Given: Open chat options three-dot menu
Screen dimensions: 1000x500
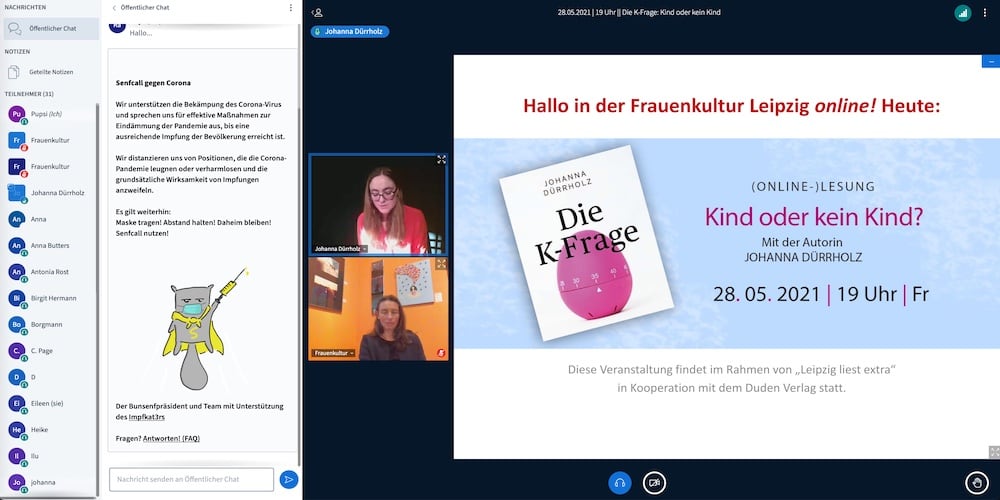Looking at the screenshot, I should pos(290,8).
